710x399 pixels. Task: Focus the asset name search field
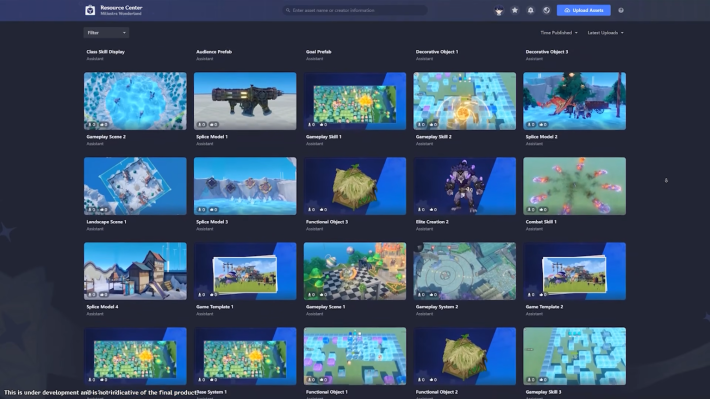(x=355, y=10)
